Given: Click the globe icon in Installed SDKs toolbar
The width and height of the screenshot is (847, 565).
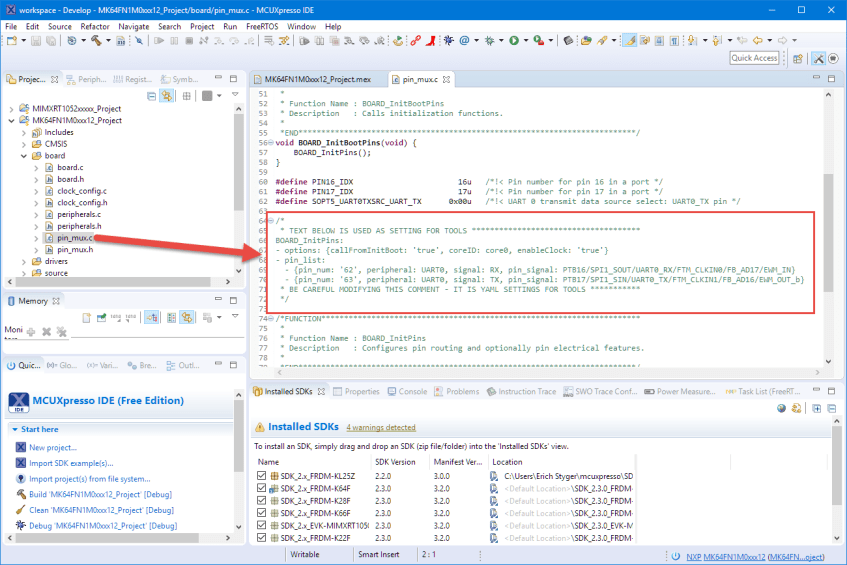Looking at the screenshot, I should pyautogui.click(x=782, y=409).
